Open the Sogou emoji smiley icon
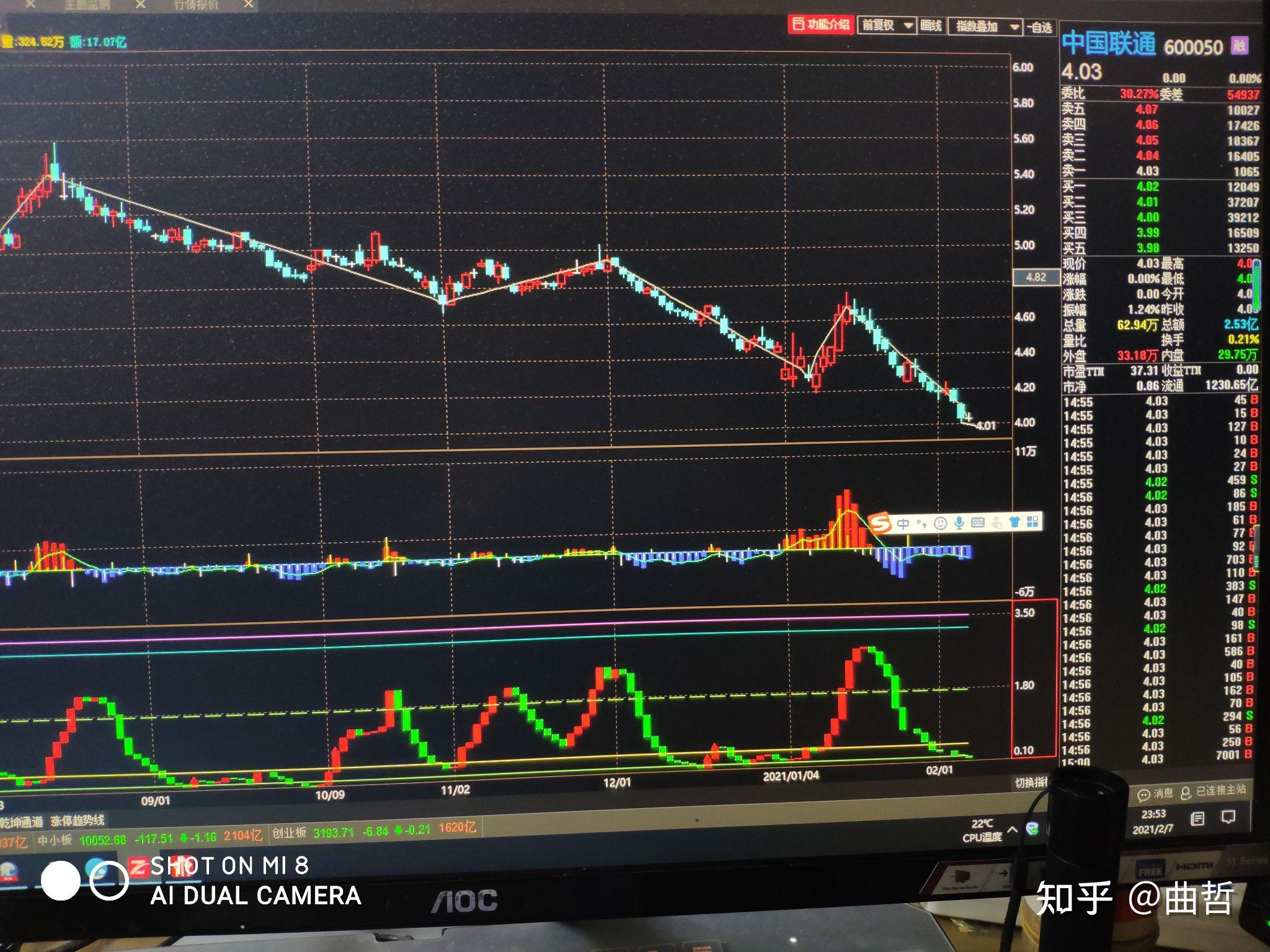The width and height of the screenshot is (1270, 952). point(940,524)
